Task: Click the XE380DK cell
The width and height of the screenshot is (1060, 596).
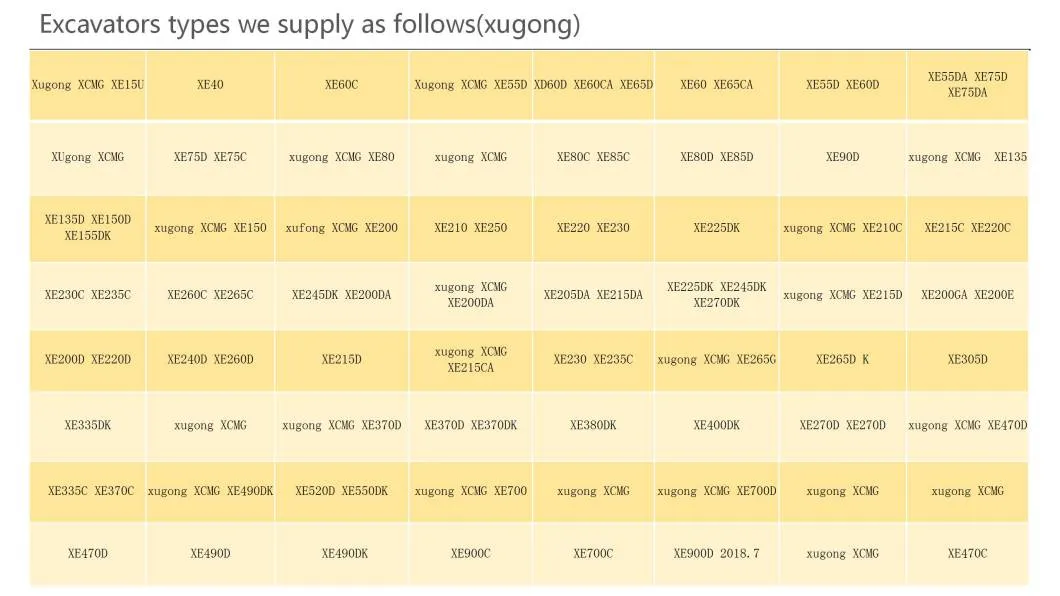Action: point(593,425)
